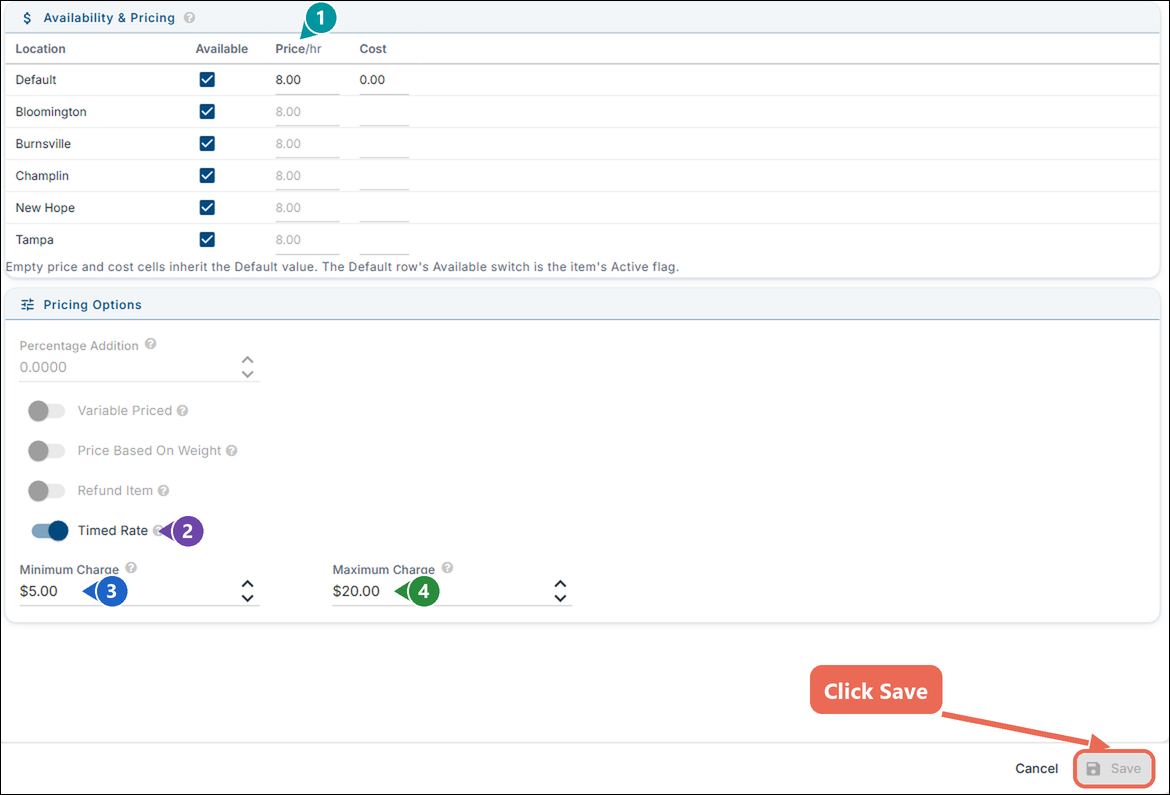This screenshot has width=1170, height=795.
Task: Click the Availability & Pricing help icon
Action: (190, 17)
